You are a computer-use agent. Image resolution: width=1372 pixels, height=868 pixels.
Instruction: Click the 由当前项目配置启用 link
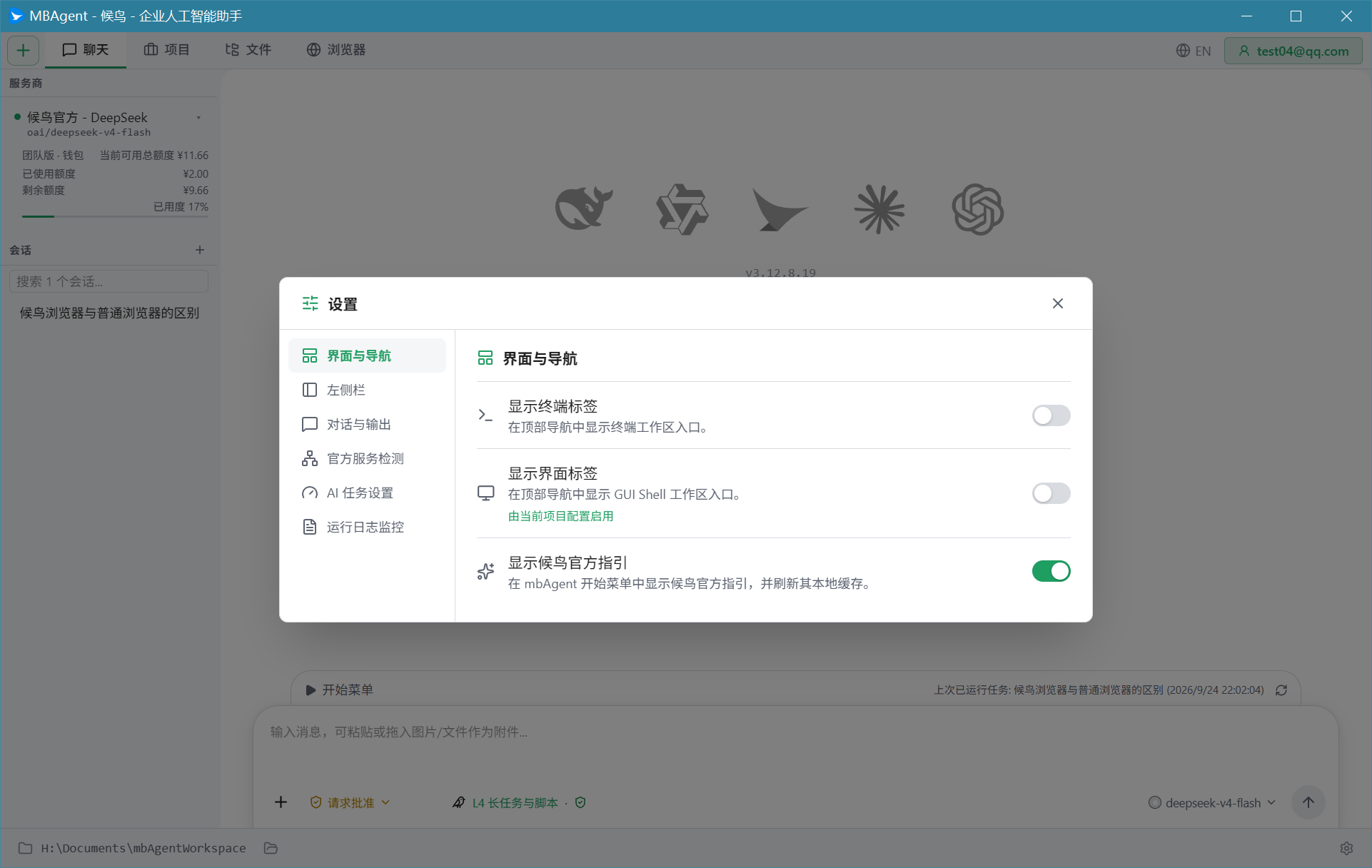[x=560, y=516]
